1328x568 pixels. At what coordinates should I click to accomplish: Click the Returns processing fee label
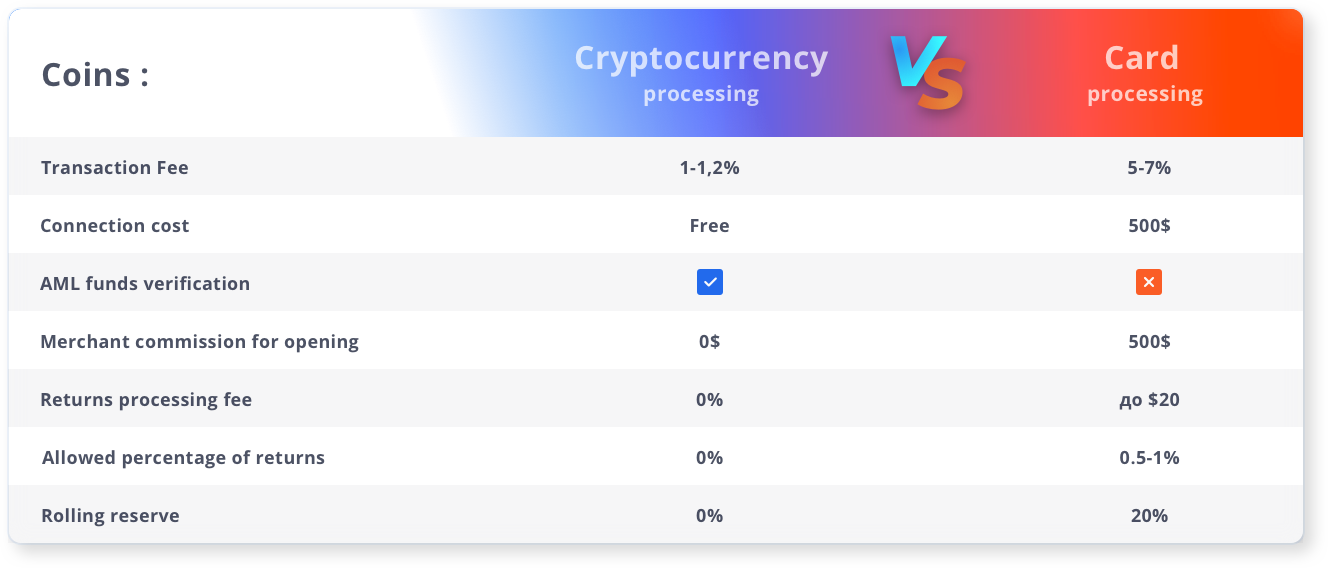[146, 399]
